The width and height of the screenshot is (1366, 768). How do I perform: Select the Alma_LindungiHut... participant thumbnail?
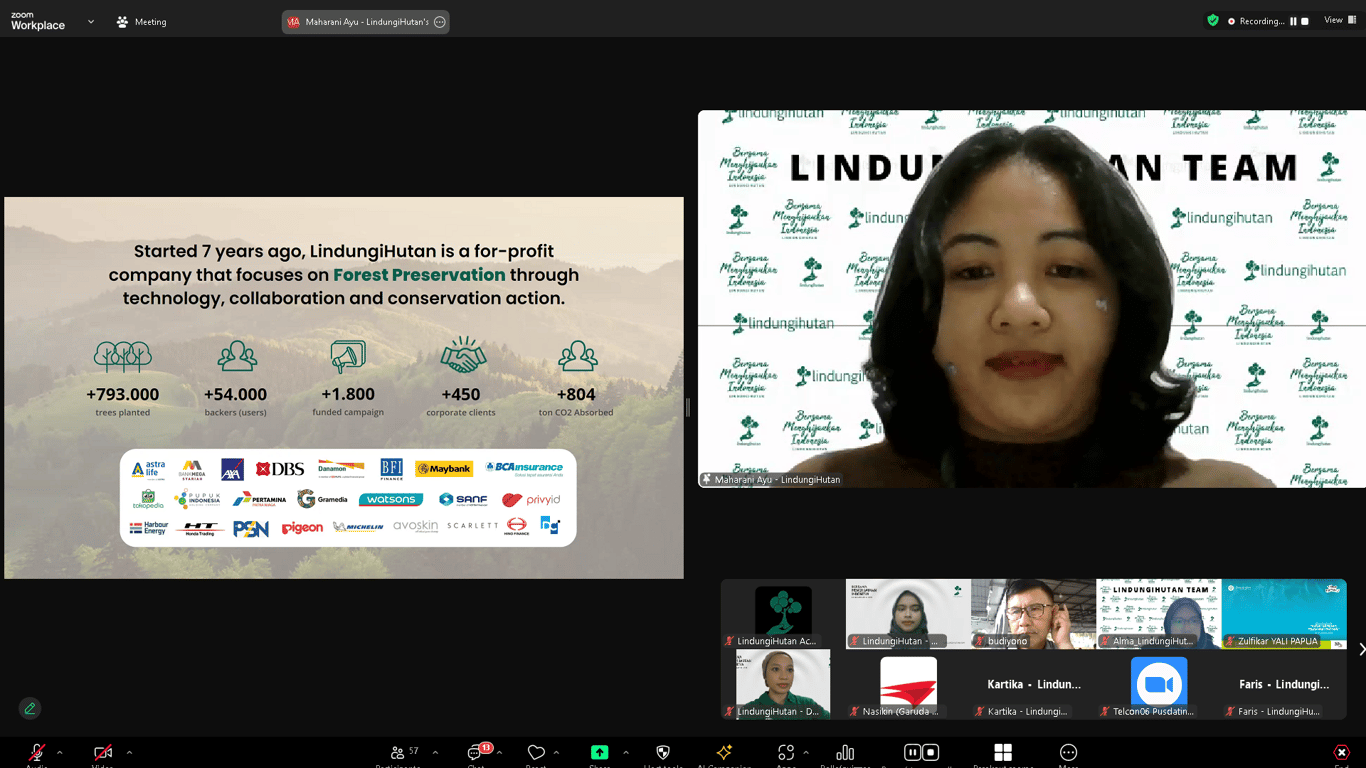[1158, 614]
